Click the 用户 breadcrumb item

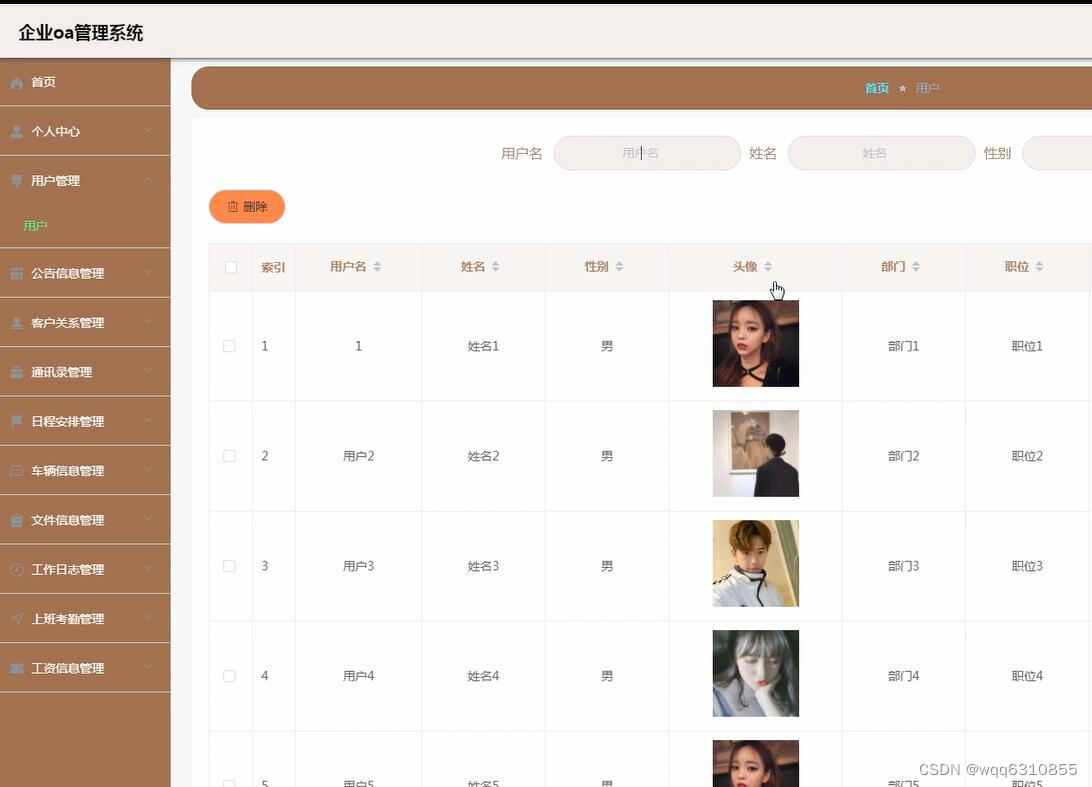[927, 88]
